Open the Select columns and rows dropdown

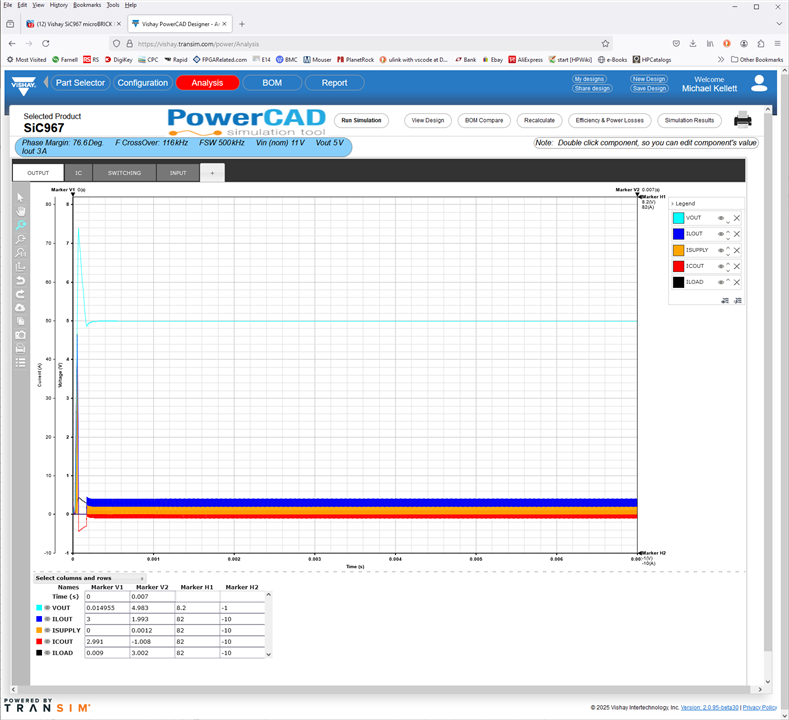(x=90, y=578)
